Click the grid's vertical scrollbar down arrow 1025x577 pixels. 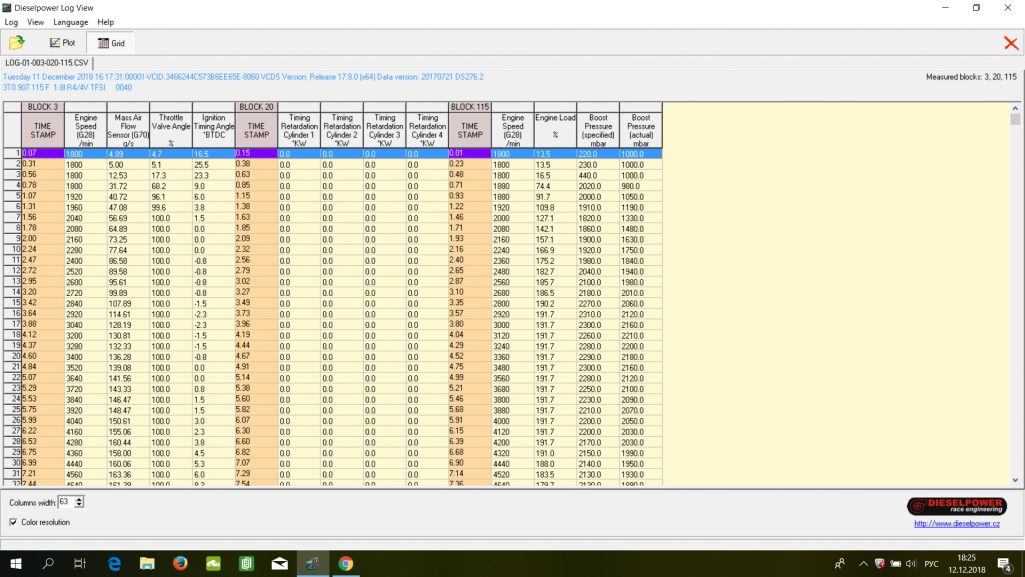click(x=1015, y=479)
